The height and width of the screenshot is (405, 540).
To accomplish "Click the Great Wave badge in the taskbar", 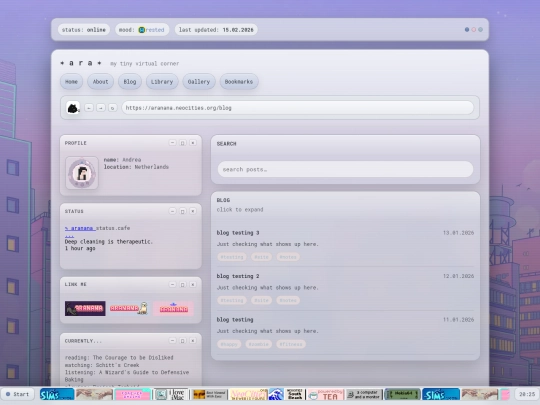I will pos(276,394).
